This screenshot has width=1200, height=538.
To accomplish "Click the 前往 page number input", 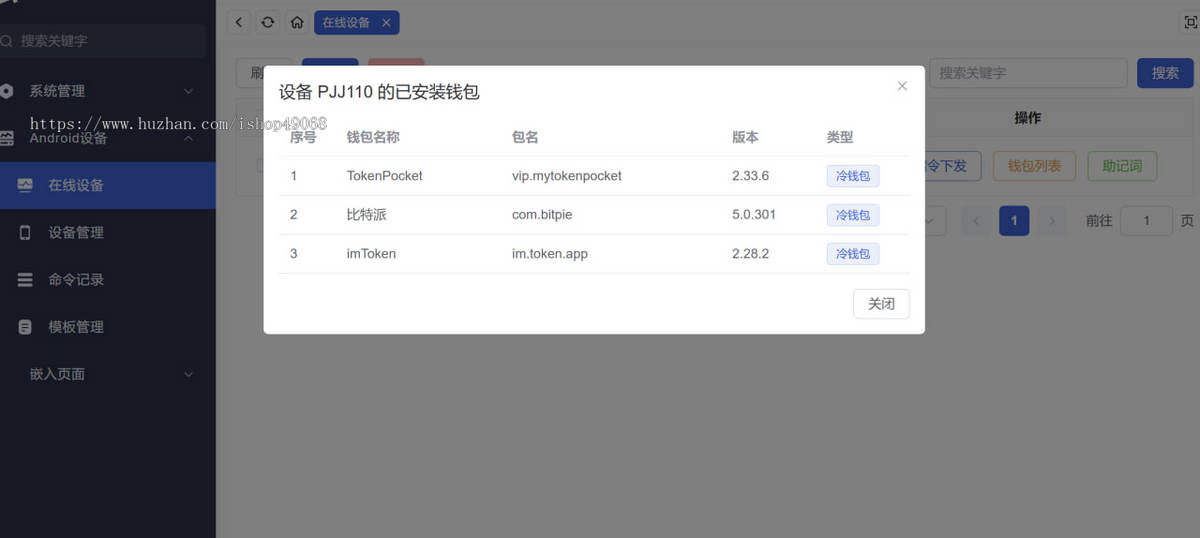I will pos(1146,221).
